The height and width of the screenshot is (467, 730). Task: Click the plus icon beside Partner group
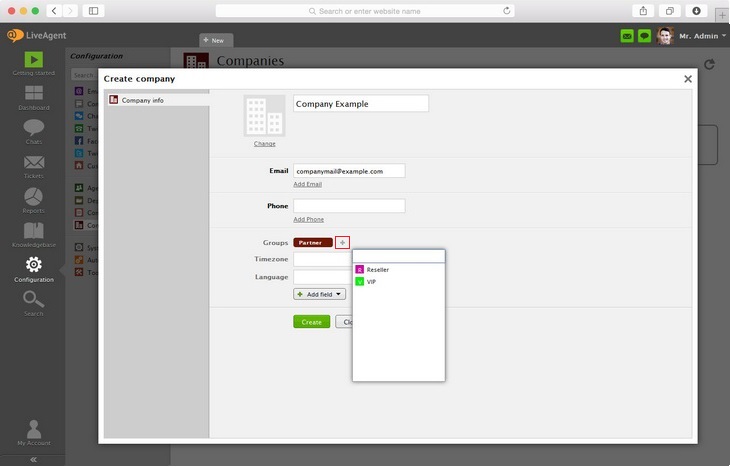(x=343, y=243)
